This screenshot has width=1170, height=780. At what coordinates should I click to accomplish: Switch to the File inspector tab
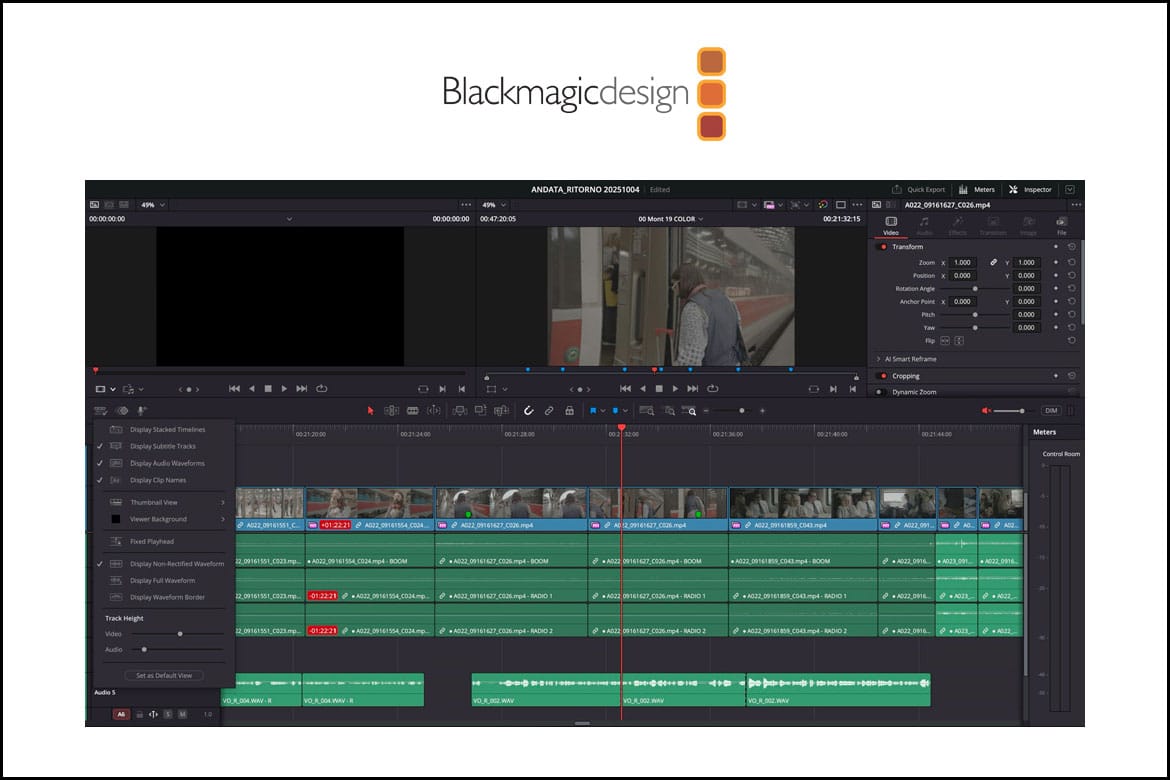pos(1062,225)
